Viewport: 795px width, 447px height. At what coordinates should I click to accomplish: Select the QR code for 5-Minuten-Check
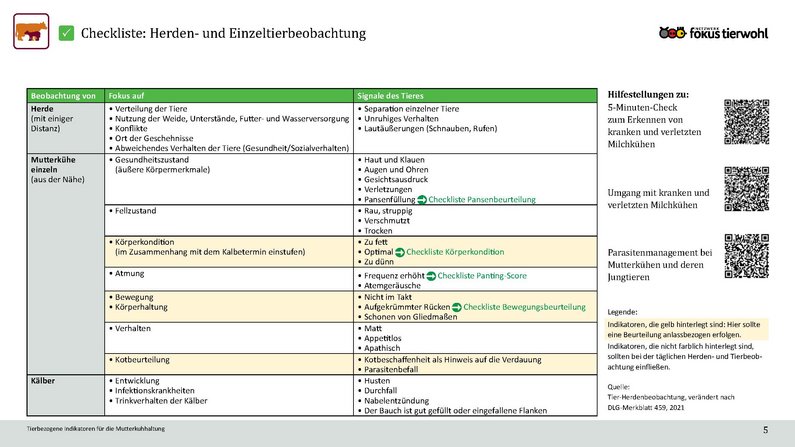click(749, 124)
